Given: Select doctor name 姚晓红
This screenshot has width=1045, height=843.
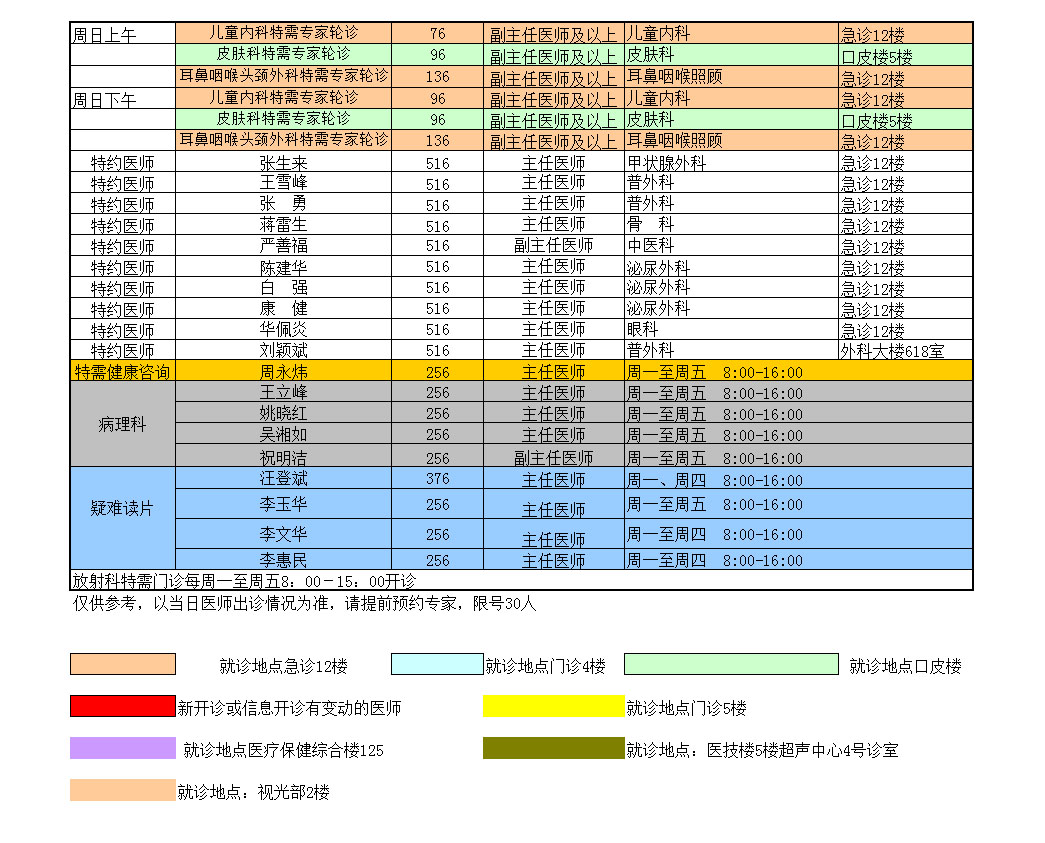Looking at the screenshot, I should [x=283, y=413].
